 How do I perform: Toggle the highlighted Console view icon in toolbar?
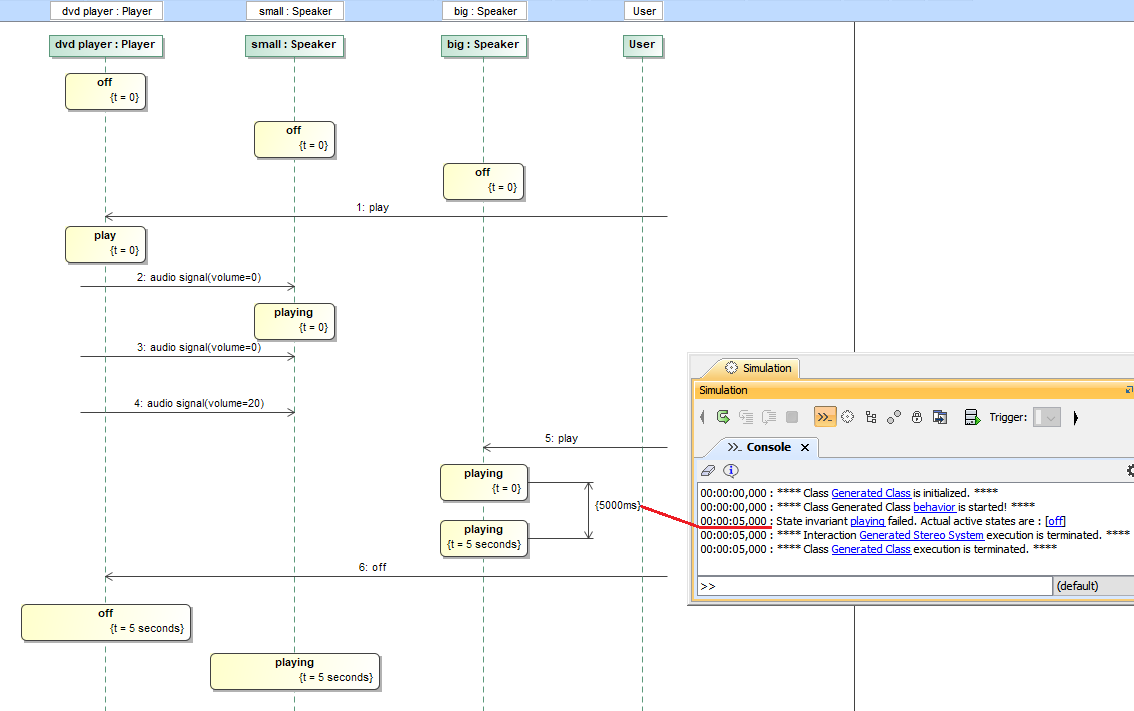[825, 417]
